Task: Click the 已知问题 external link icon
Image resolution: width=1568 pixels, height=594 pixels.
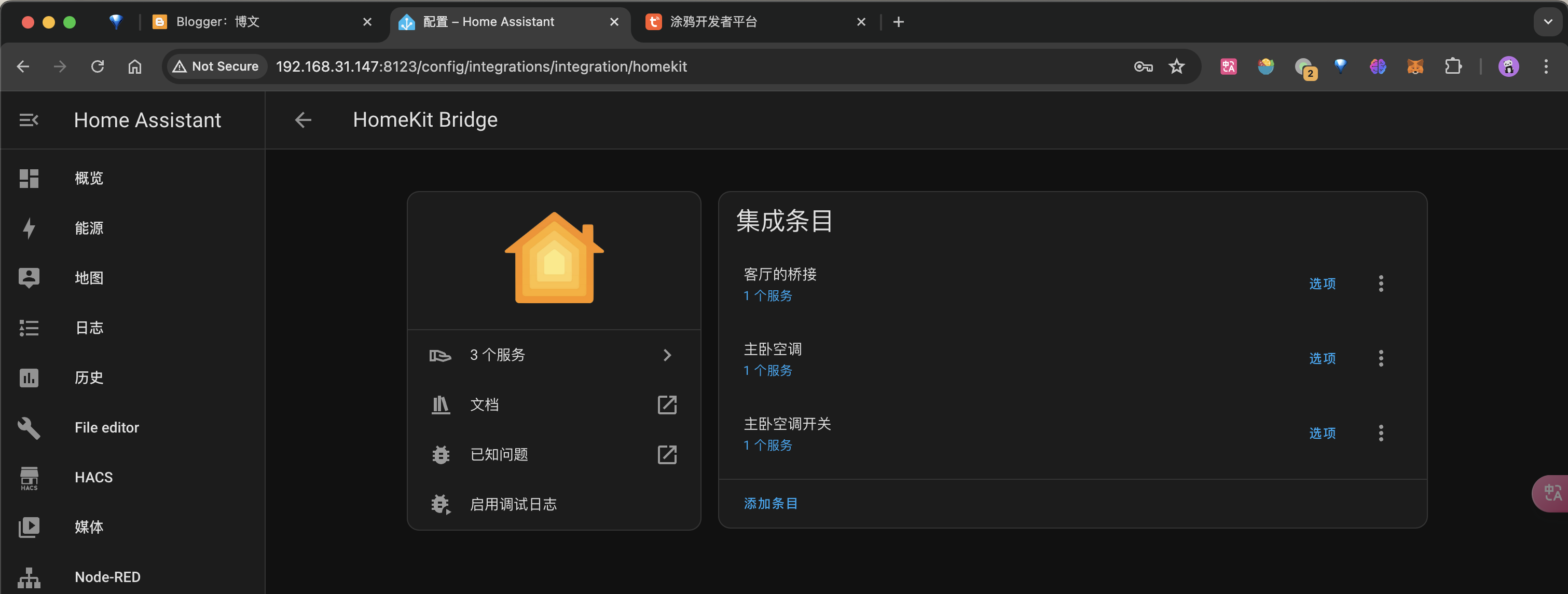Action: [667, 454]
